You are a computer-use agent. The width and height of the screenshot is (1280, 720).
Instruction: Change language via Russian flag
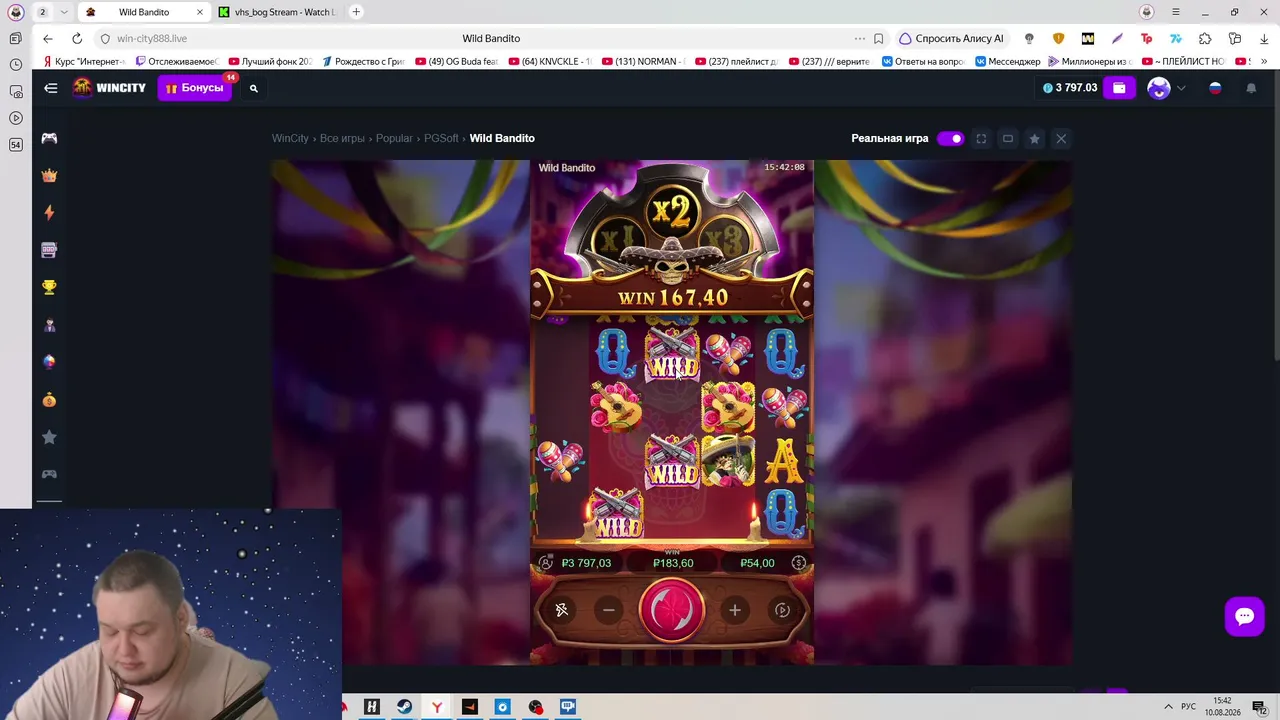coord(1216,88)
